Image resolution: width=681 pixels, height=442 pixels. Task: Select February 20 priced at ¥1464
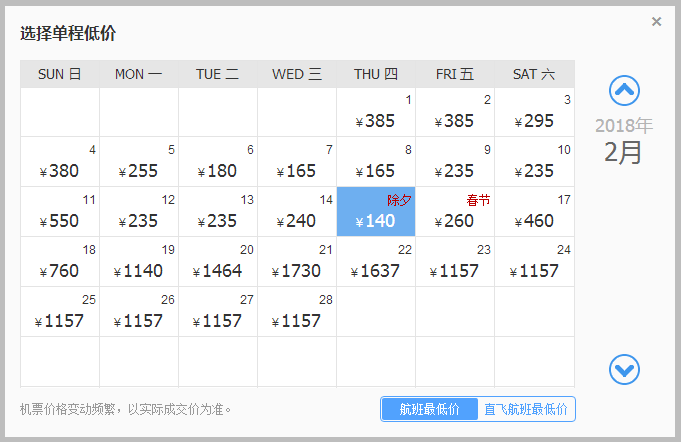218,262
